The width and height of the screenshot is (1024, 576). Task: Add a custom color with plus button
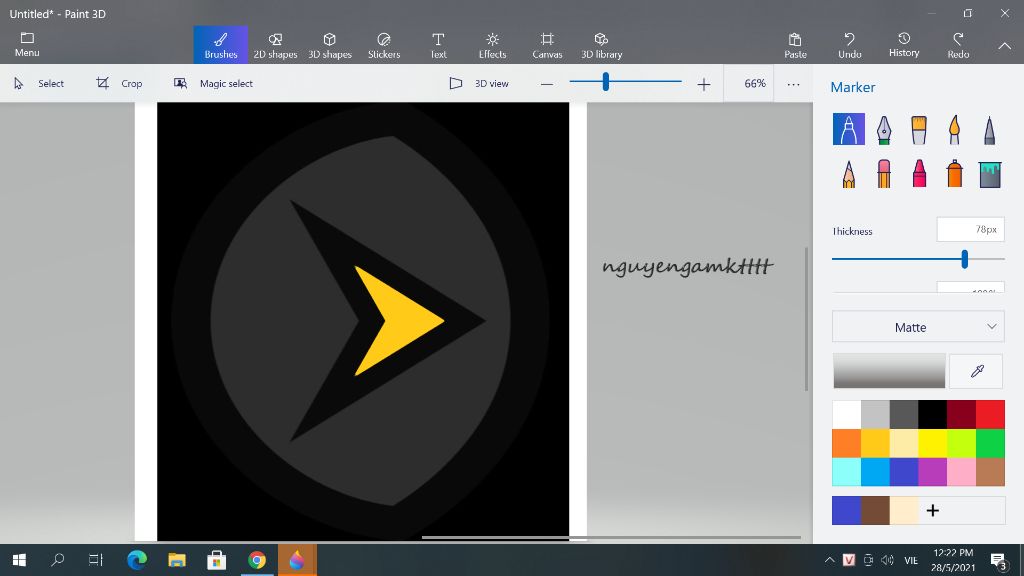(x=933, y=511)
